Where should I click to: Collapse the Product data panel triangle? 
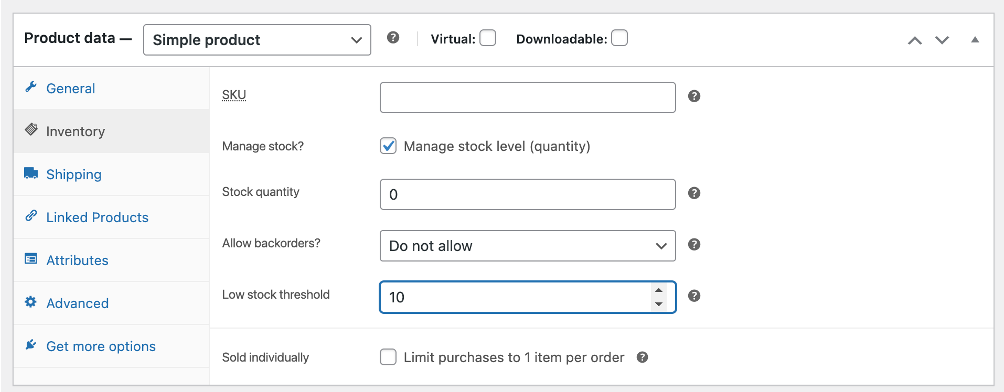coord(975,40)
